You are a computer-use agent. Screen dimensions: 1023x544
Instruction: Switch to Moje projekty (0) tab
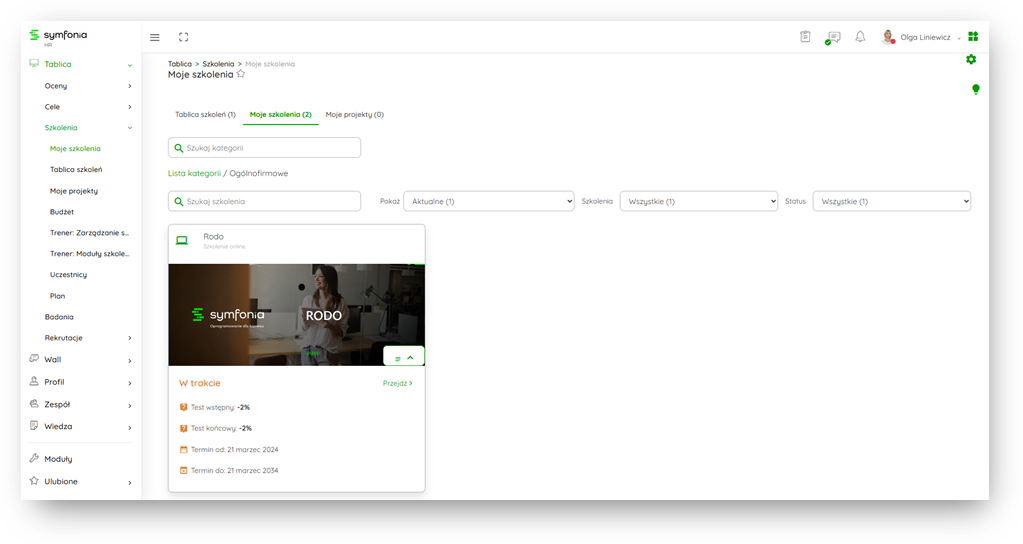click(x=354, y=114)
